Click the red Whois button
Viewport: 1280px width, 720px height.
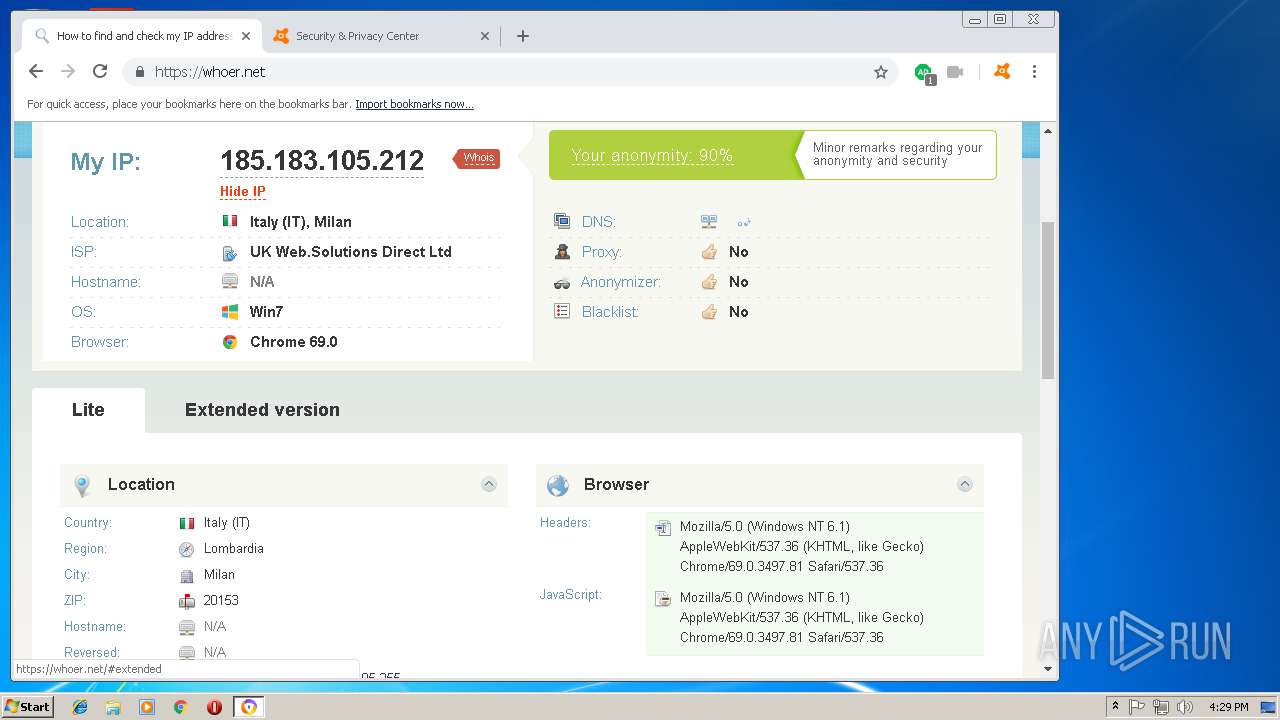tap(477, 158)
